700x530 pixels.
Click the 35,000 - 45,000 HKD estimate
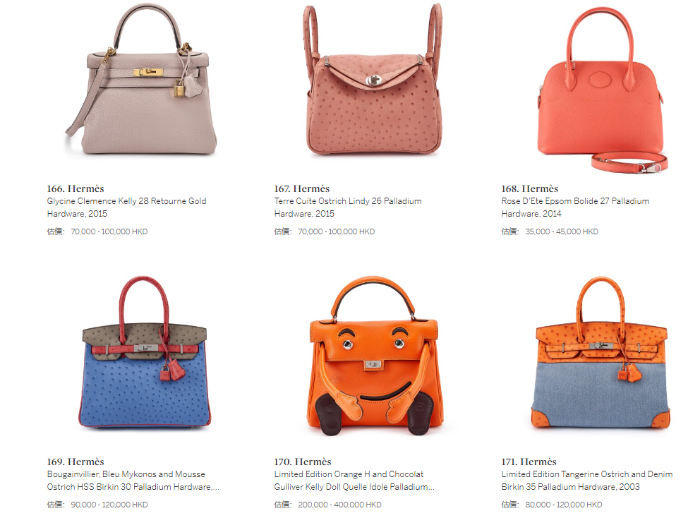point(562,231)
